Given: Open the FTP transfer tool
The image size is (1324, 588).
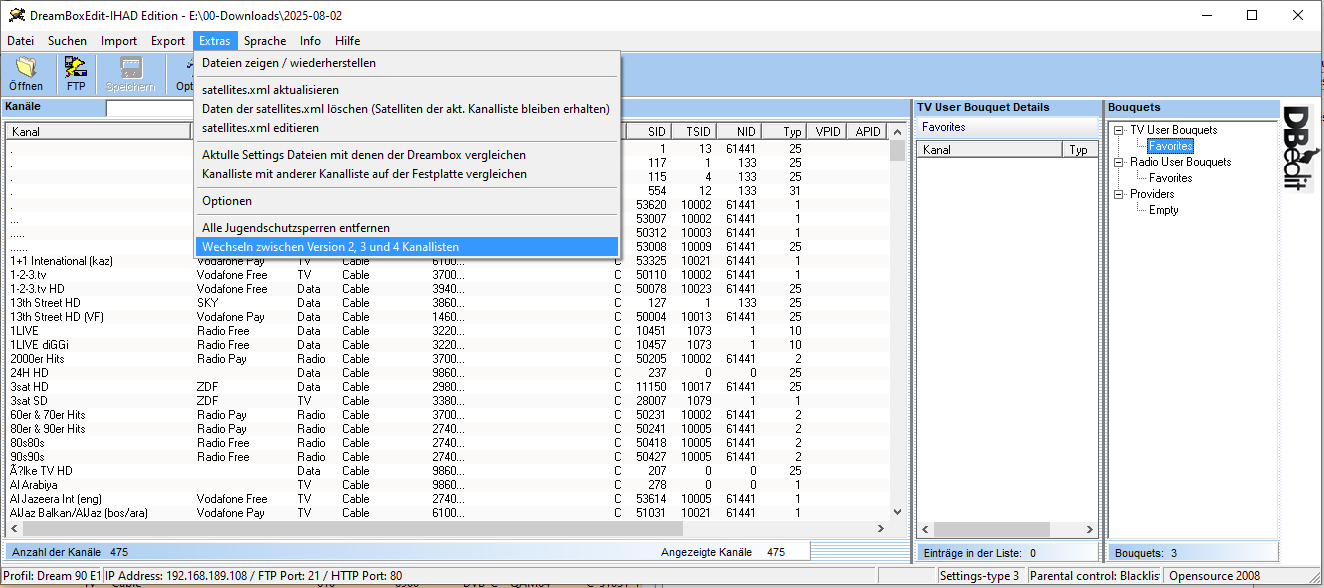Looking at the screenshot, I should tap(76, 74).
